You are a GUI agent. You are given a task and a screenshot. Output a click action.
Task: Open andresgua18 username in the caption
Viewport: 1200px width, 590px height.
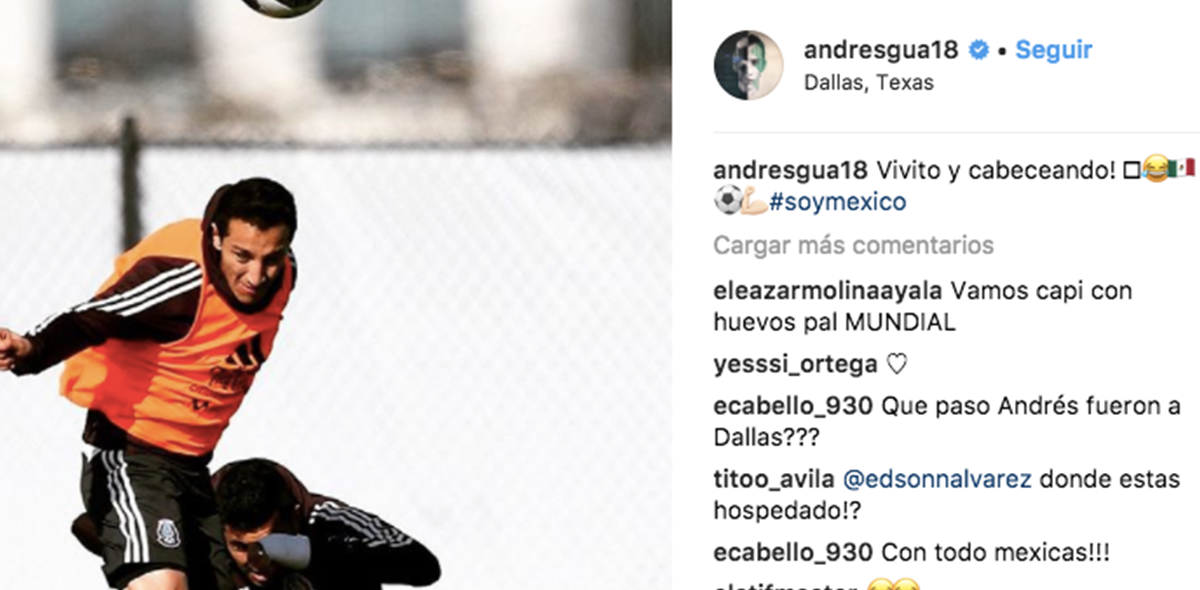(x=790, y=169)
